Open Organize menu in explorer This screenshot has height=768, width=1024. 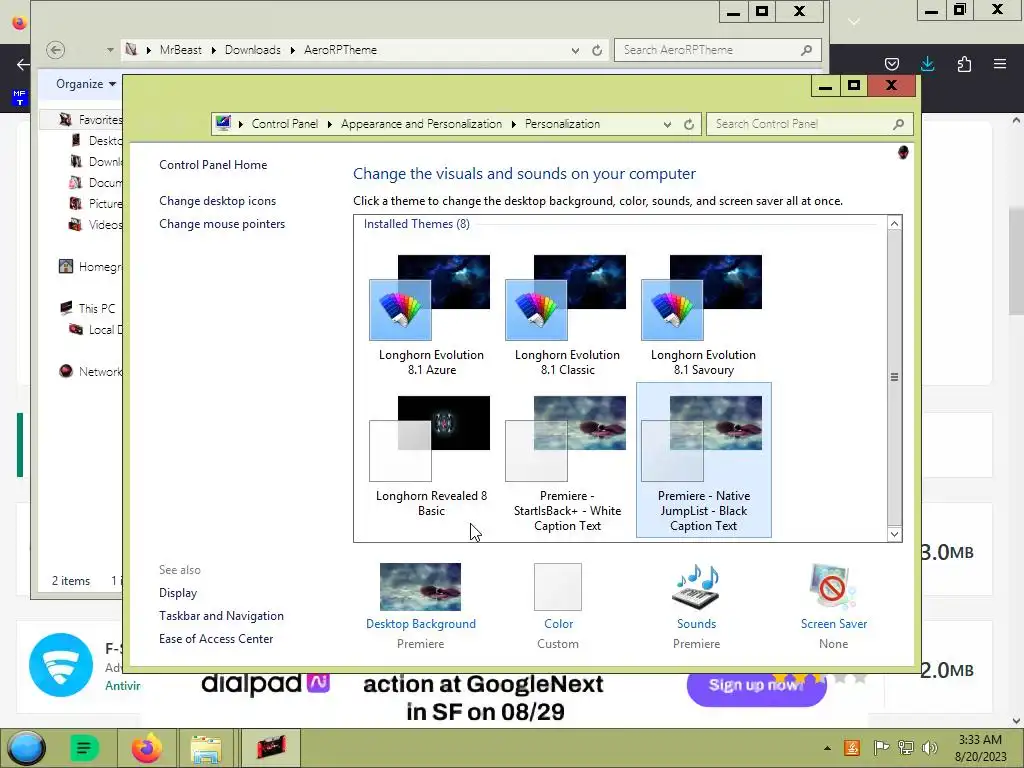[86, 84]
